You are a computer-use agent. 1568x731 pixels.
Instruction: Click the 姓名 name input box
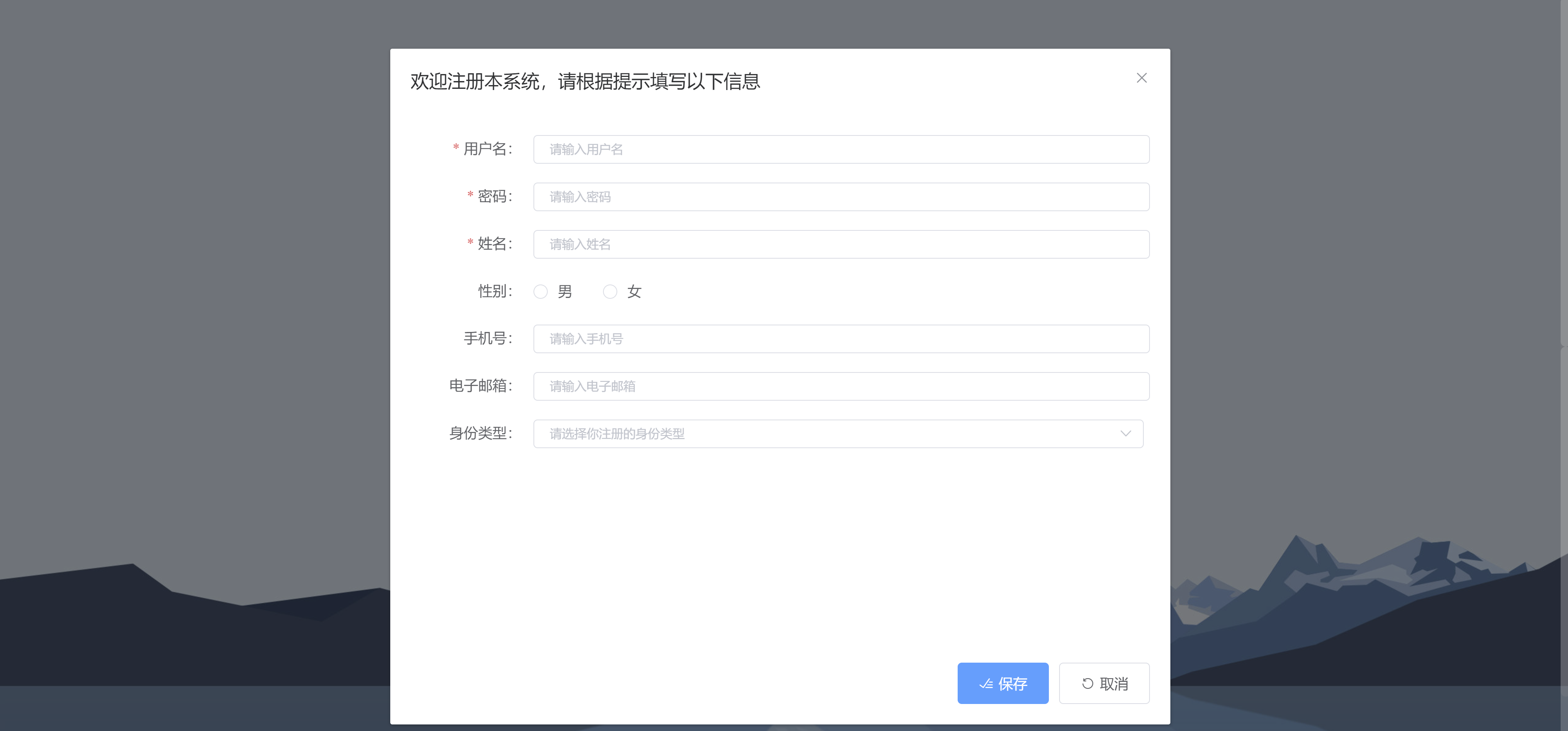pyautogui.click(x=841, y=244)
